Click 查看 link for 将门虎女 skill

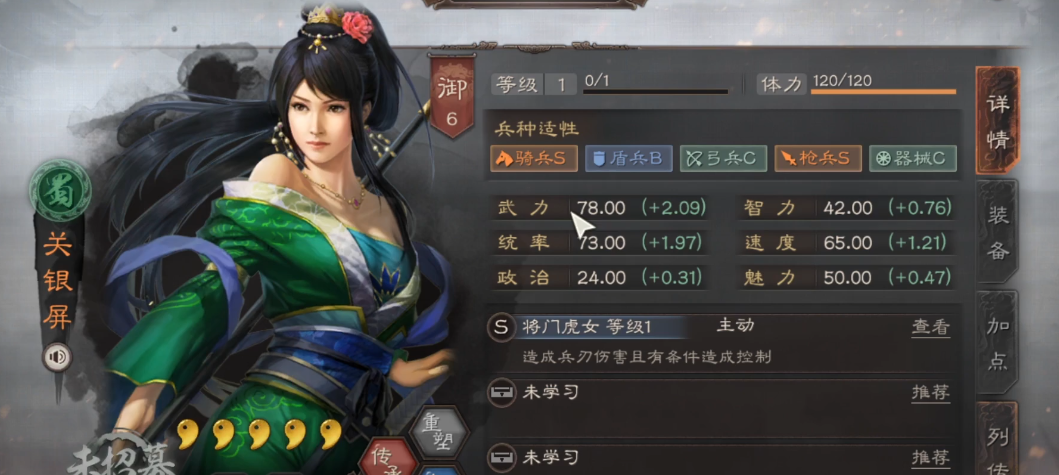(931, 328)
